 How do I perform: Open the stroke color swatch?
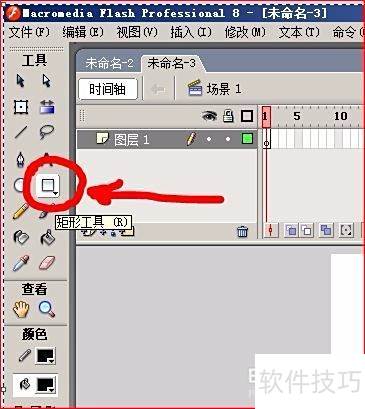[46, 356]
